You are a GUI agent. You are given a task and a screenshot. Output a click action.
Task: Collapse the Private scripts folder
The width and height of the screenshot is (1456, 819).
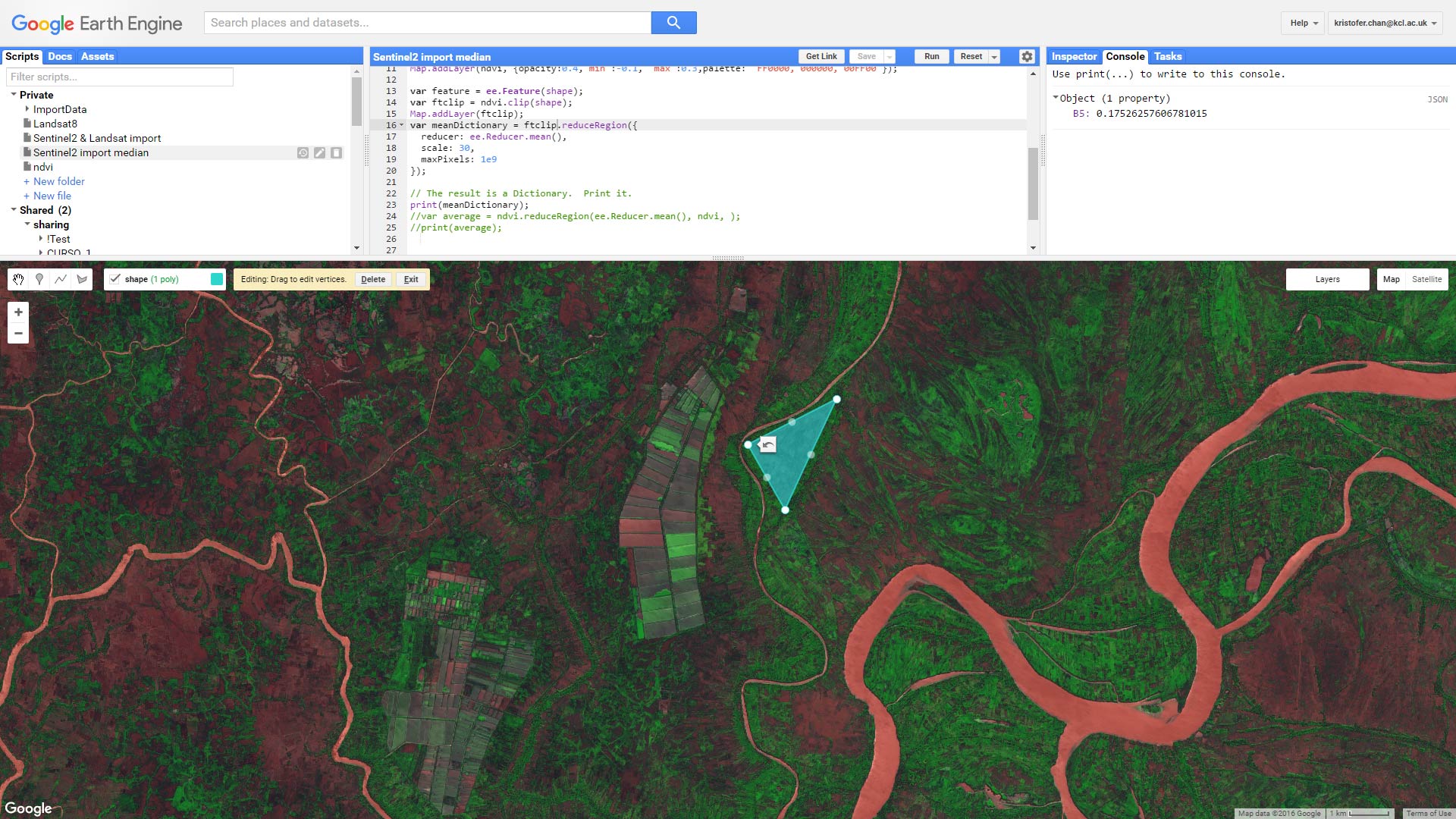pos(14,95)
